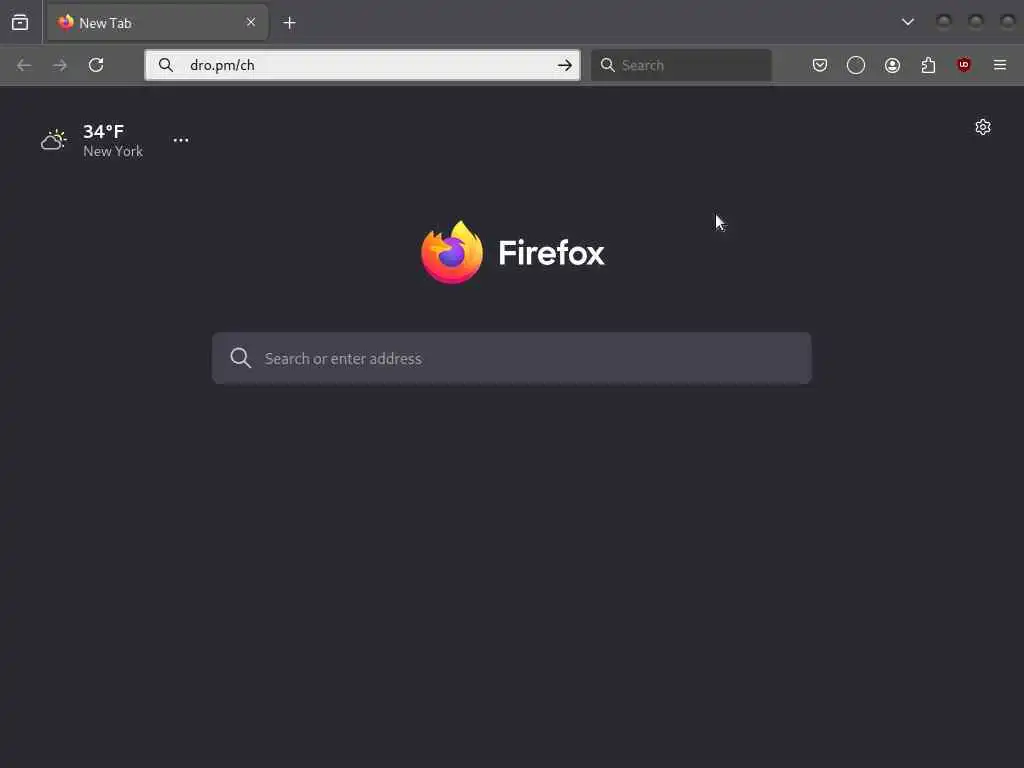Open the hamburger application menu
This screenshot has width=1024, height=768.
coord(1000,65)
